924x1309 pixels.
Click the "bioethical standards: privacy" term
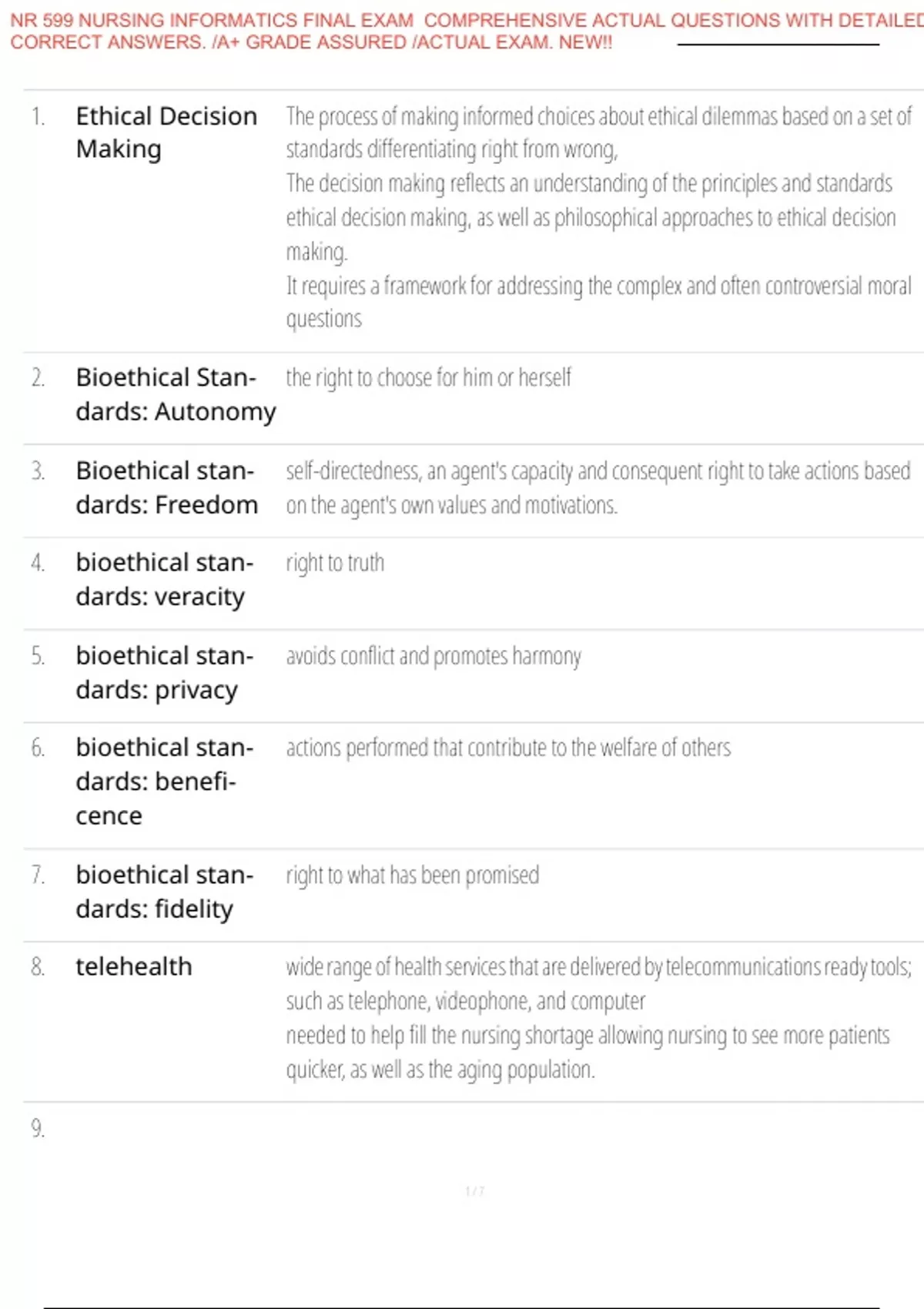pos(164,672)
